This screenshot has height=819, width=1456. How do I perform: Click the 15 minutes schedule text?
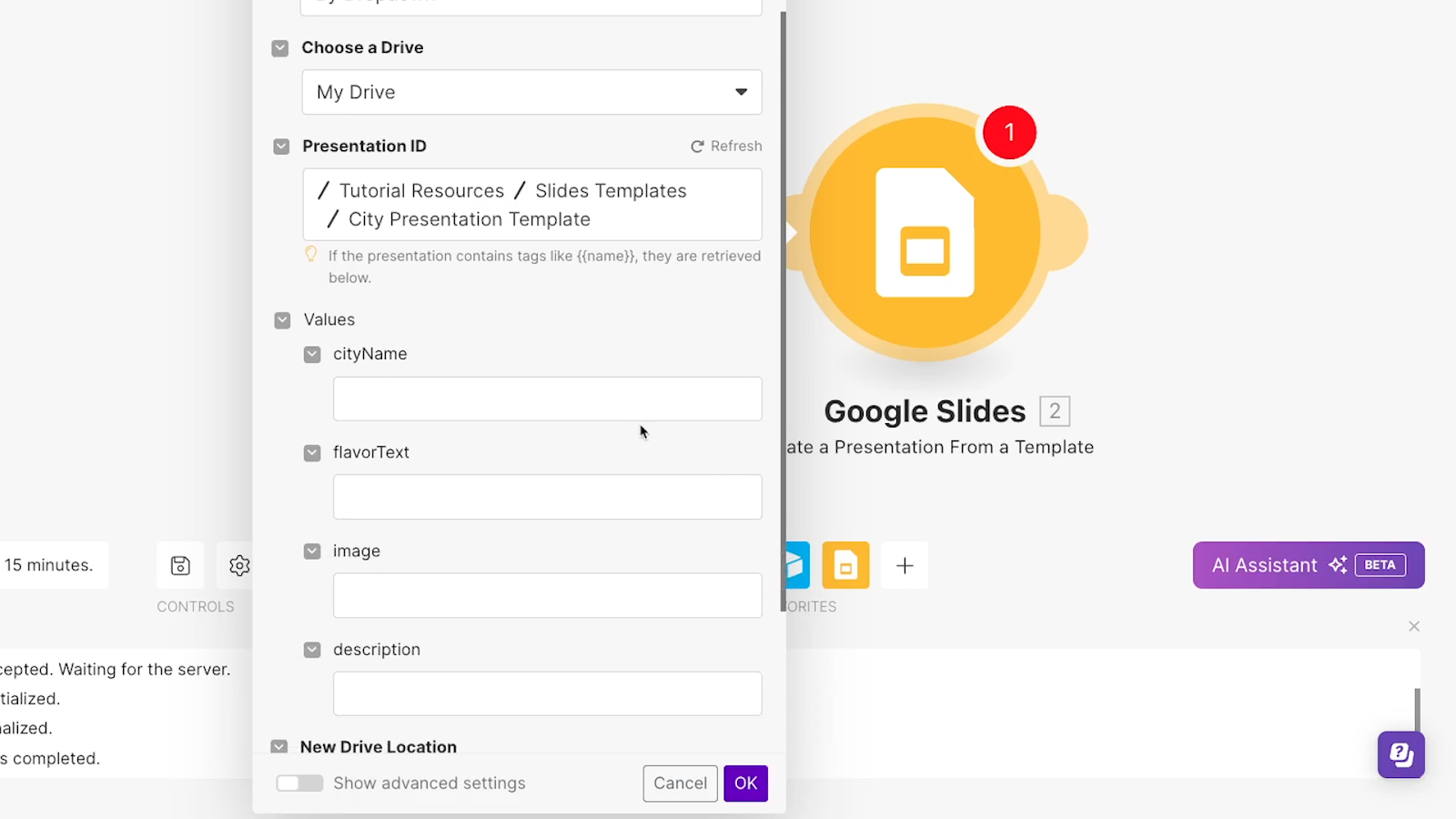point(49,565)
